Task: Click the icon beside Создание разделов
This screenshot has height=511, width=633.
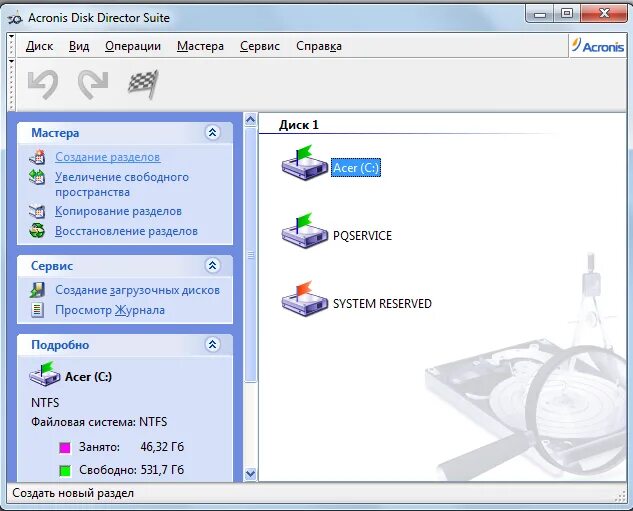Action: 37,157
